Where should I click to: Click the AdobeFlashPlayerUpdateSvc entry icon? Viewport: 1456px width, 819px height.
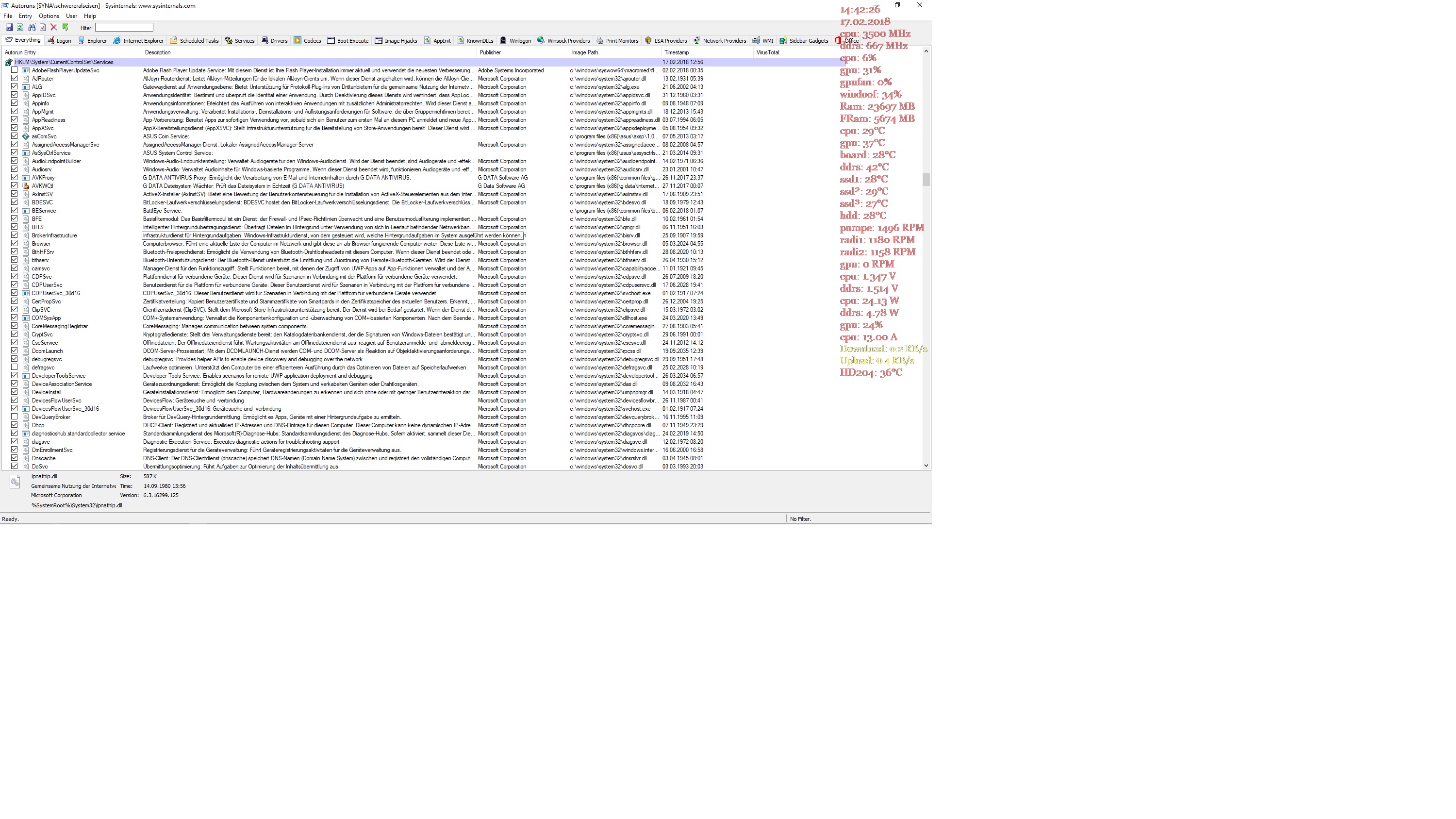pos(25,71)
